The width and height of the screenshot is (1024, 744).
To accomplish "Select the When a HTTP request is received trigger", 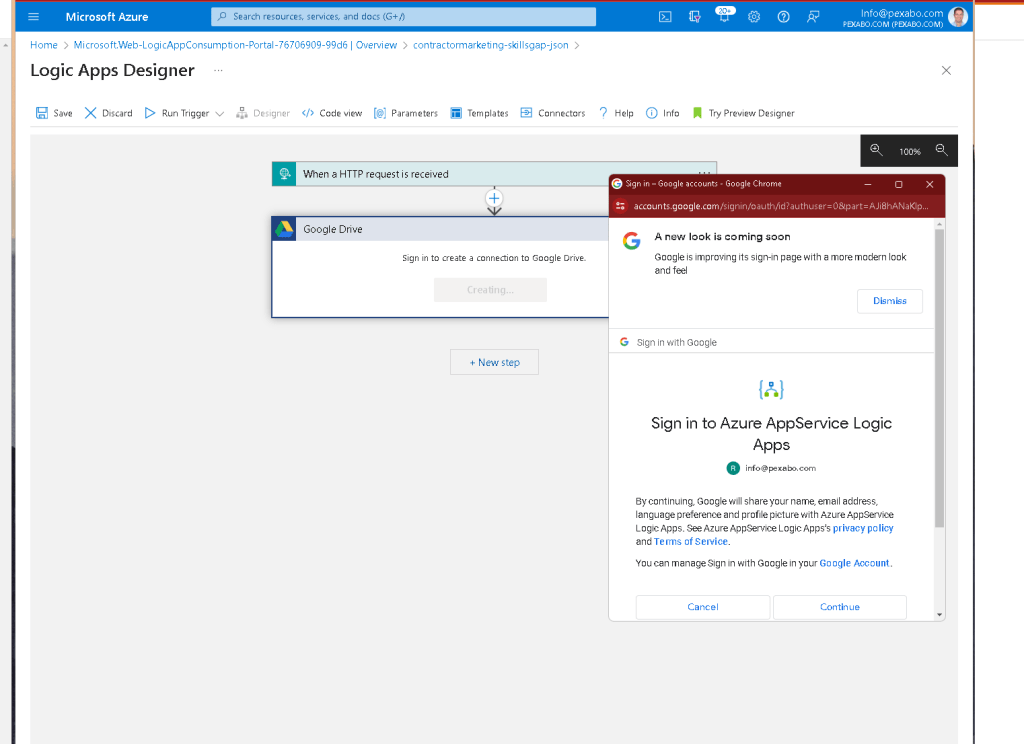I will tap(494, 174).
